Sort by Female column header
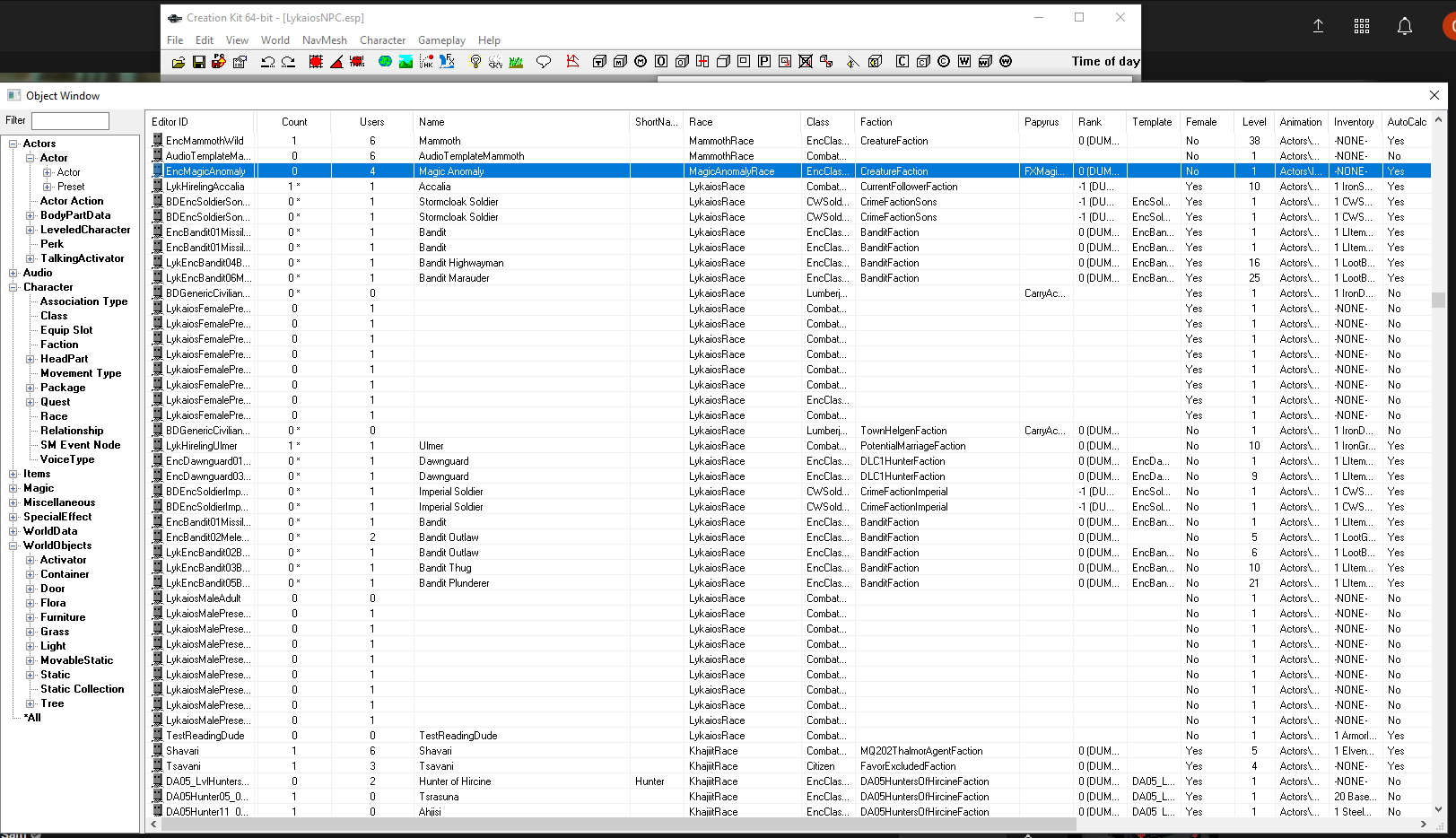The width and height of the screenshot is (1456, 838). (1208, 122)
